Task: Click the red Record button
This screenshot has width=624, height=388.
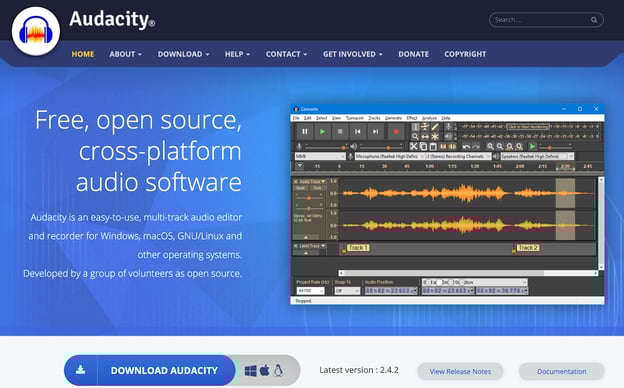Action: pyautogui.click(x=396, y=132)
